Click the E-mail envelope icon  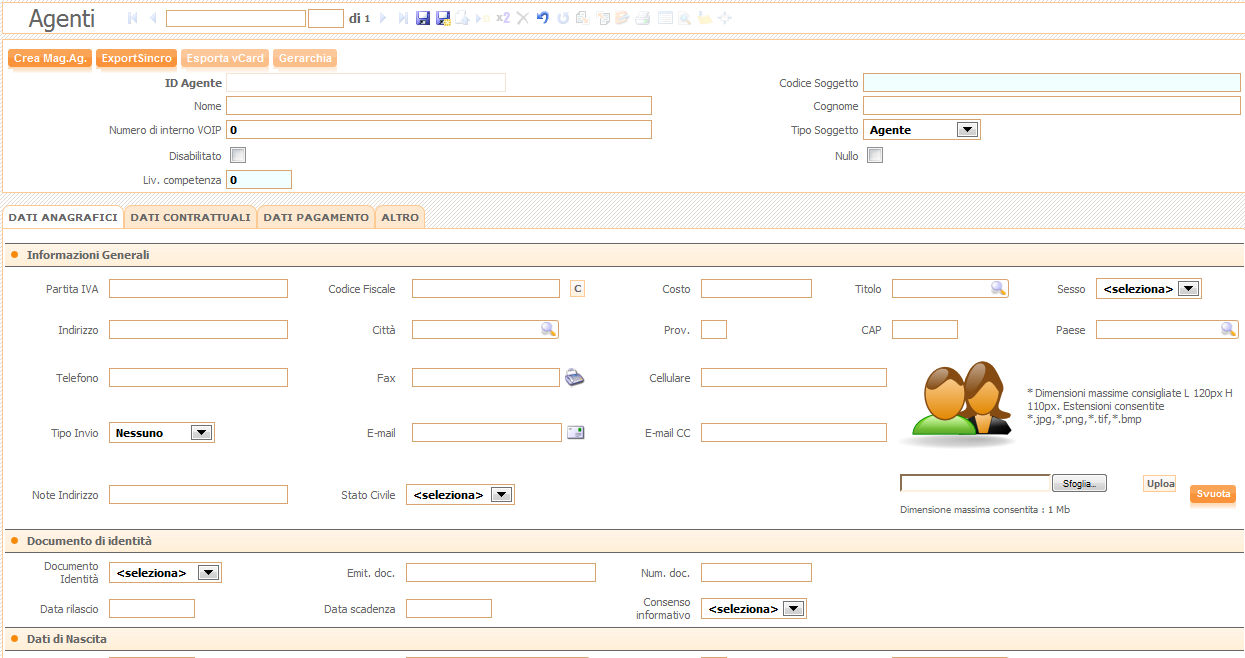click(575, 432)
